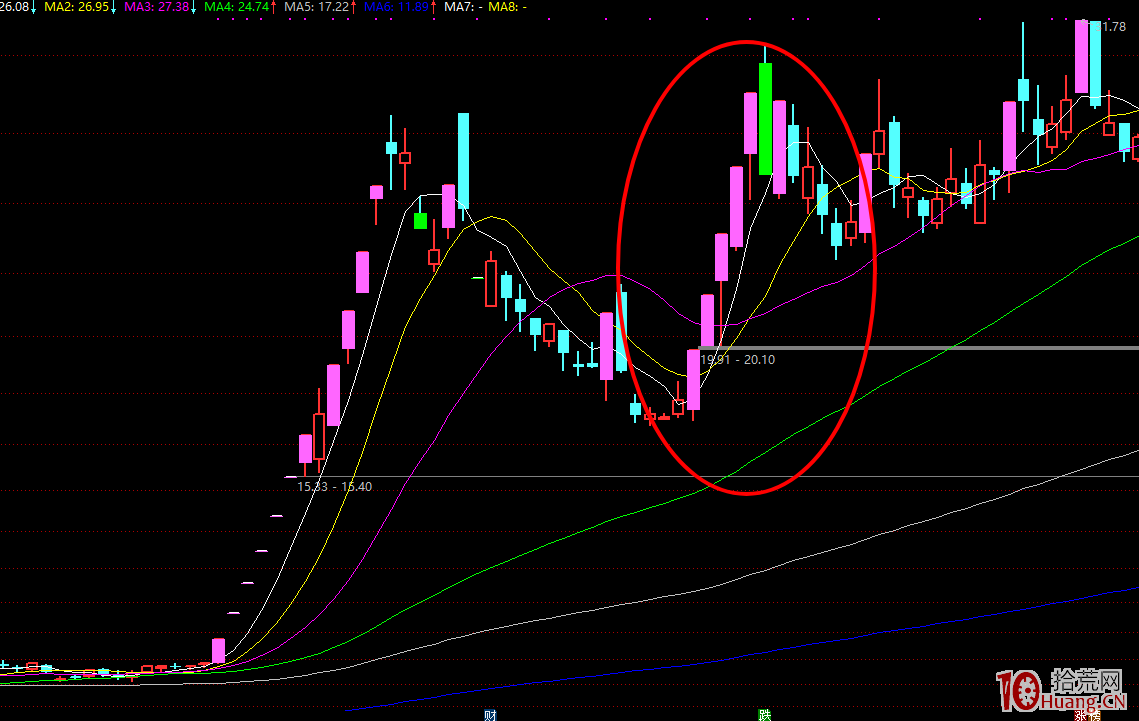Image resolution: width=1139 pixels, height=721 pixels.
Task: Click the cyan down arrow after MA2 value
Action: click(112, 7)
